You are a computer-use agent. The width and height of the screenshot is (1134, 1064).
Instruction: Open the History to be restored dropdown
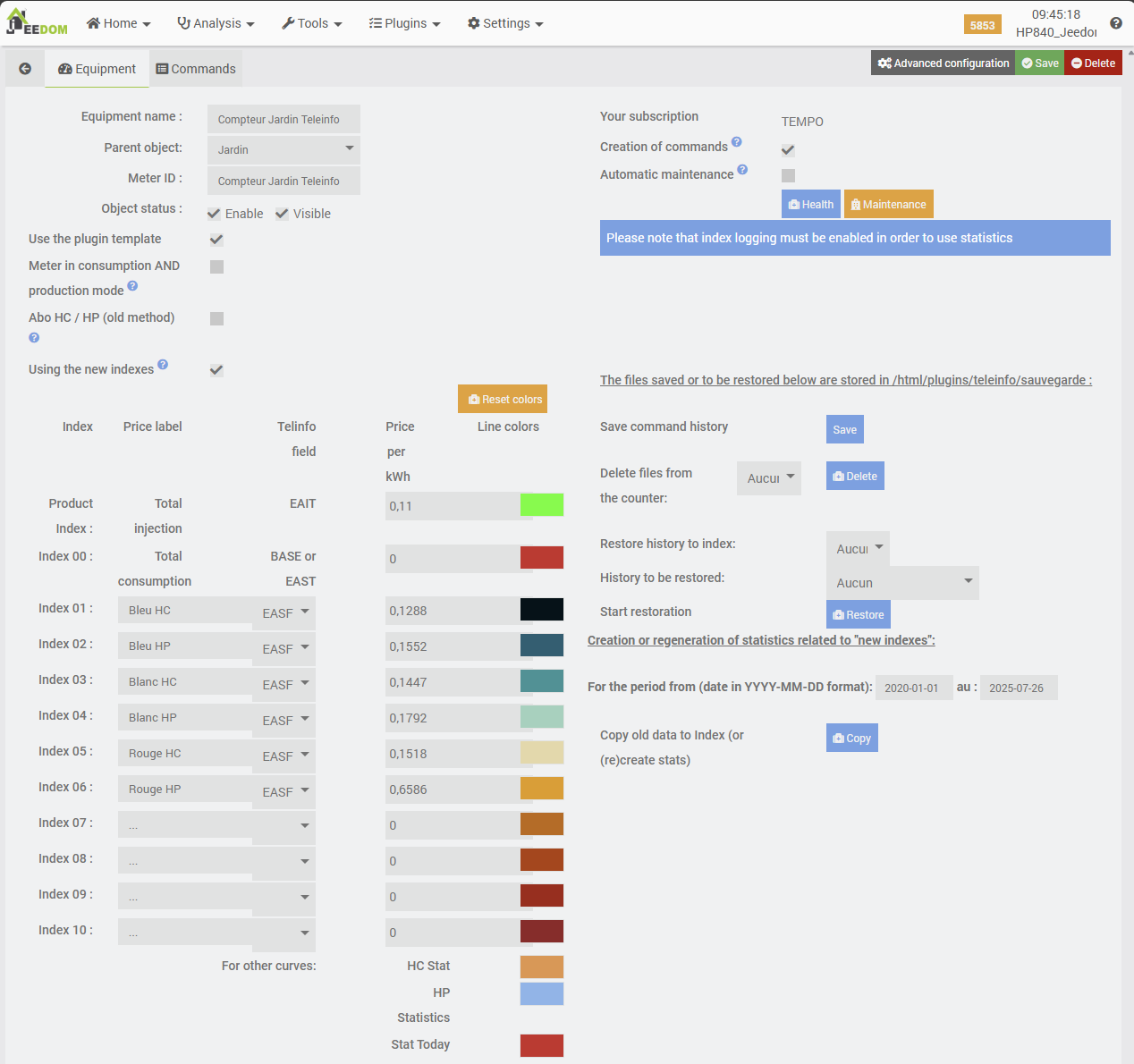click(x=902, y=583)
